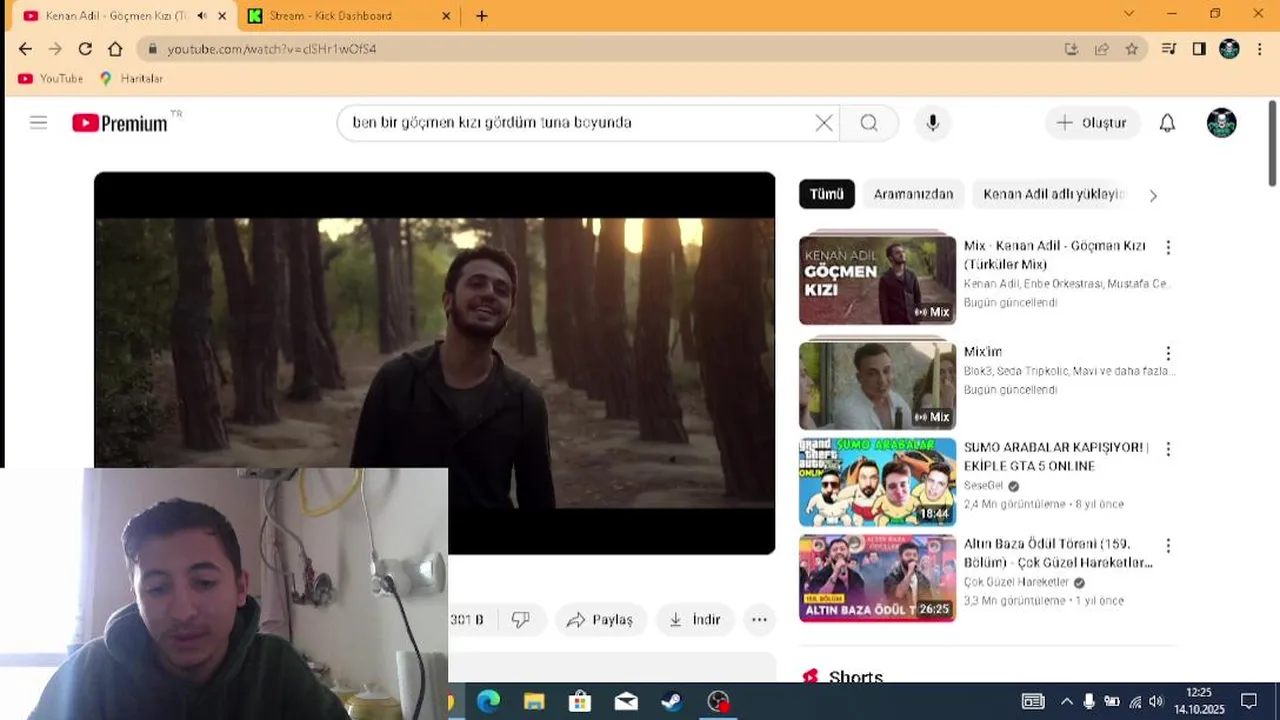The image size is (1280, 720).
Task: Close the Stream - Kick Dashboard tab
Action: tap(446, 16)
